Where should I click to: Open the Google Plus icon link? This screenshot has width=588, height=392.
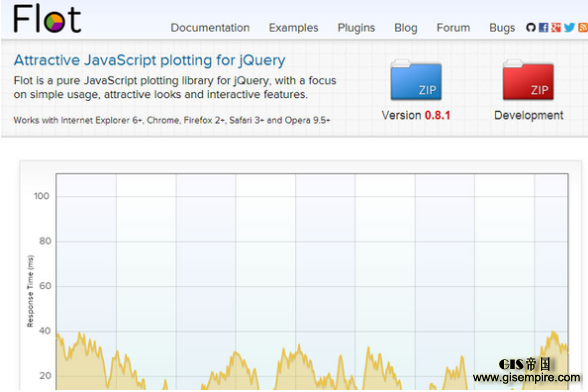click(x=556, y=27)
